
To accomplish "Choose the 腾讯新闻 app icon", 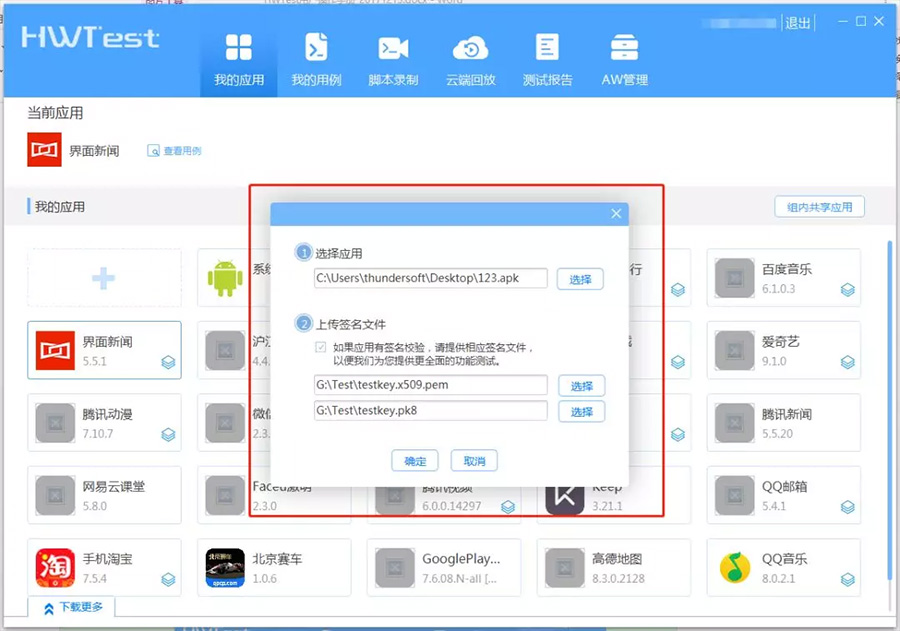I will point(735,423).
